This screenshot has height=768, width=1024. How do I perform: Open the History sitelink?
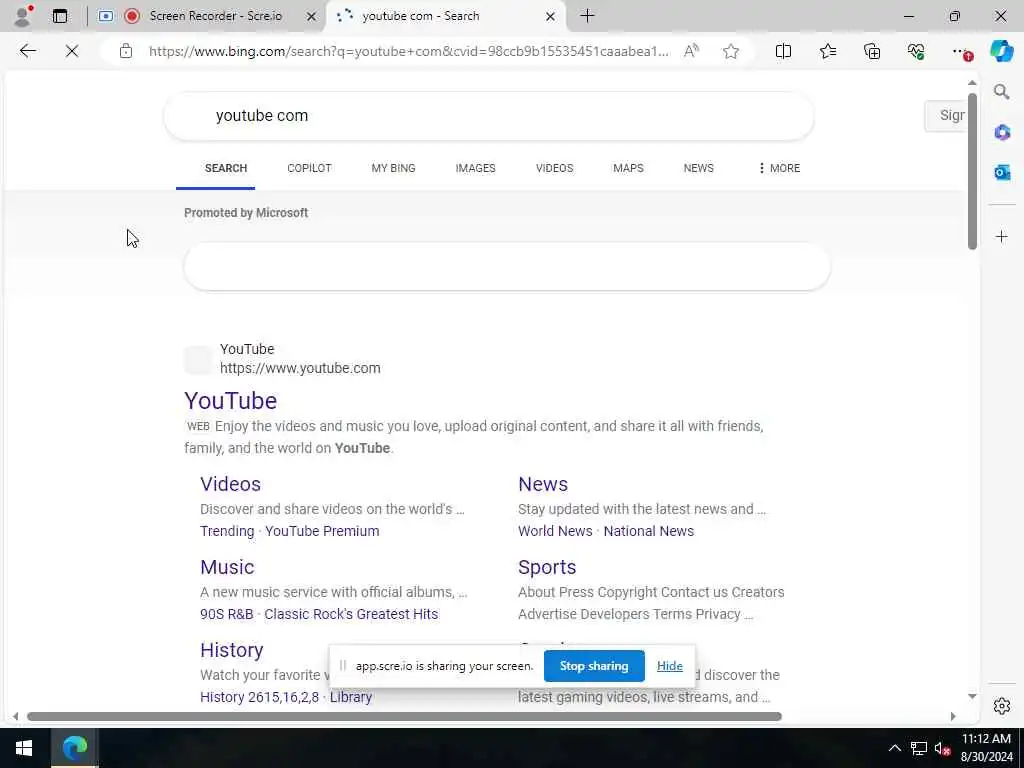point(232,650)
